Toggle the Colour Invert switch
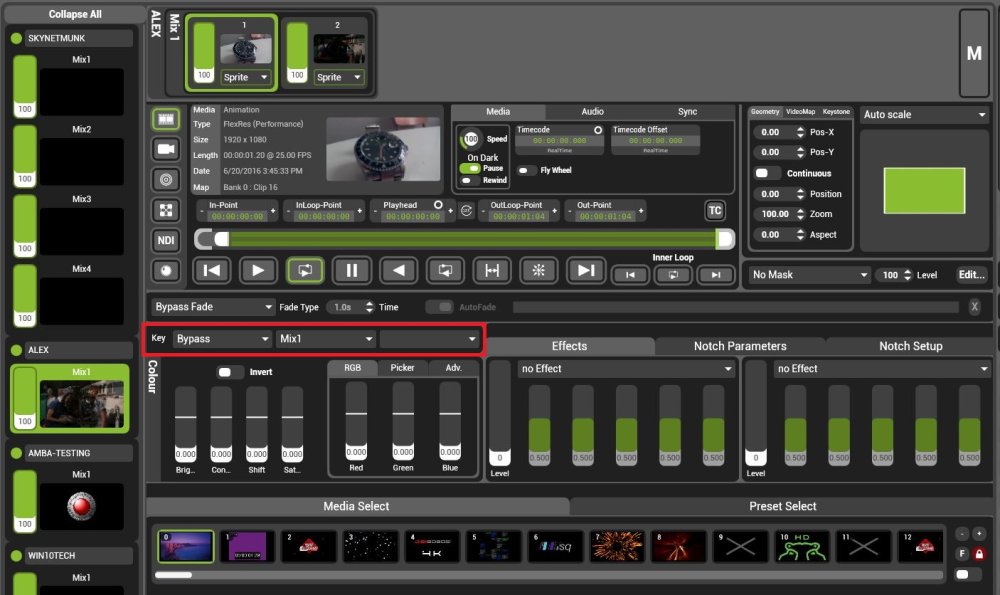Viewport: 1000px width, 595px height. point(230,372)
